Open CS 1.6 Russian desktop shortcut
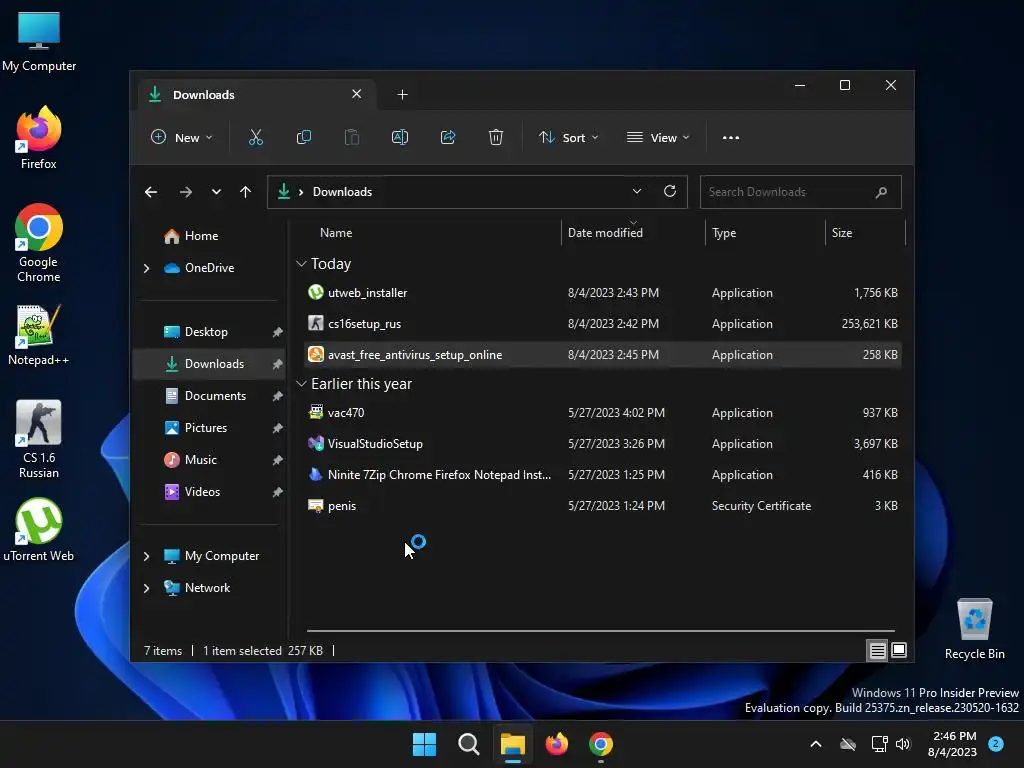This screenshot has height=768, width=1024. (39, 439)
